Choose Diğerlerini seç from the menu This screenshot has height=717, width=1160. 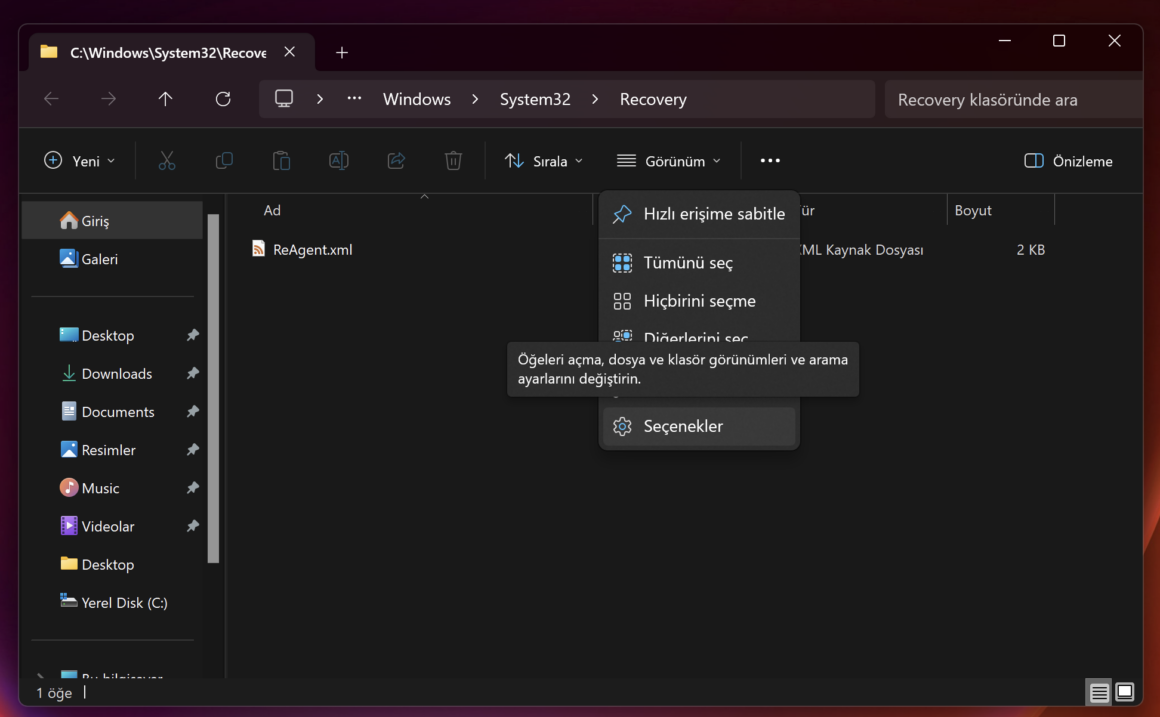[x=699, y=335]
